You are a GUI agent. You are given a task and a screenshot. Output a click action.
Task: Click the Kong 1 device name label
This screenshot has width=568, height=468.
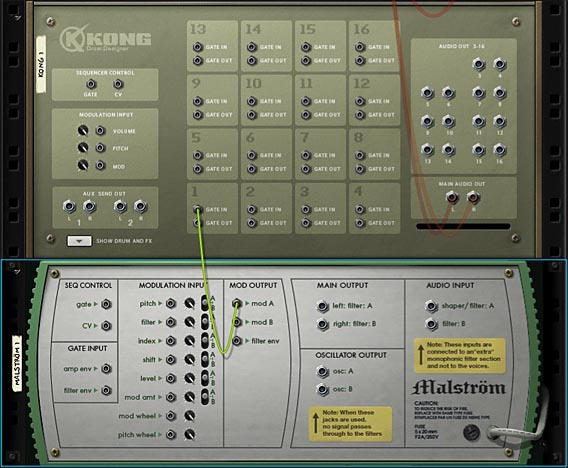point(41,64)
